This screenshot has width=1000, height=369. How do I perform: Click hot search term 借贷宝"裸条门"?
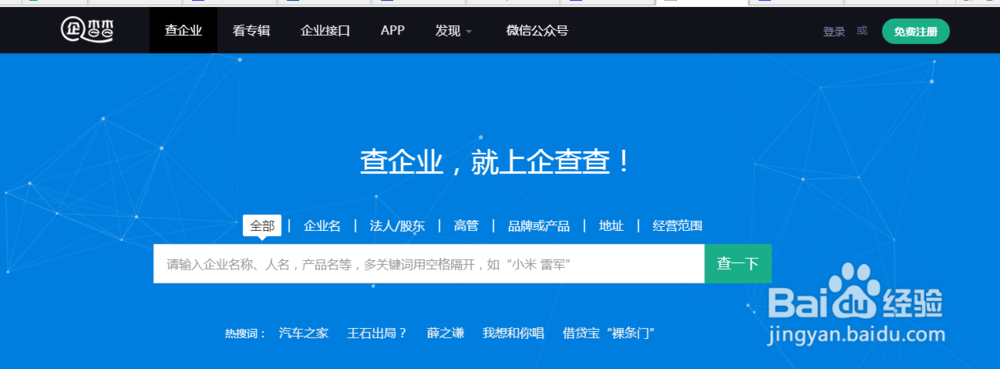pyautogui.click(x=609, y=333)
